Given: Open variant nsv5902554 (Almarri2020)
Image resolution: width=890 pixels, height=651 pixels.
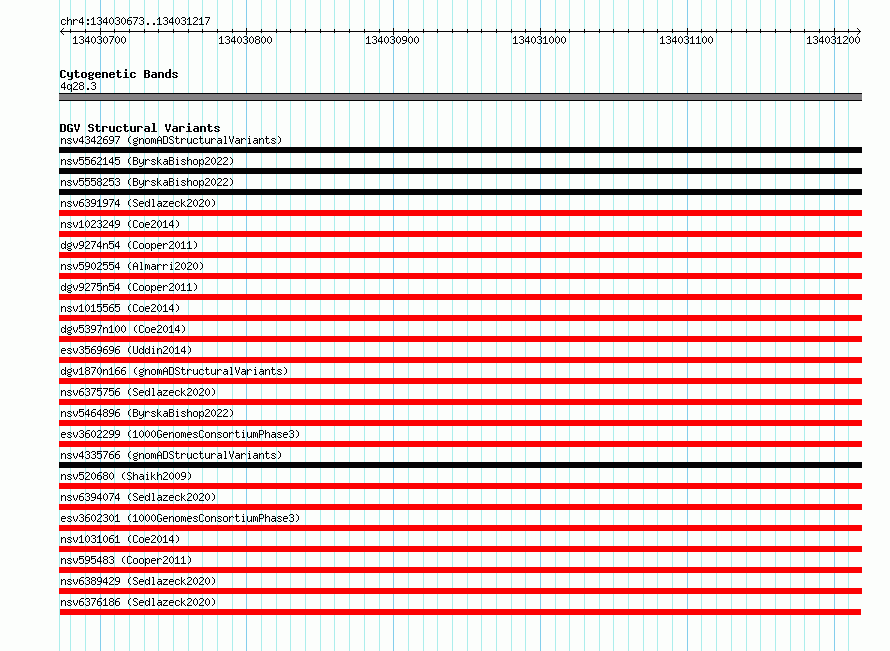Looking at the screenshot, I should tap(132, 266).
